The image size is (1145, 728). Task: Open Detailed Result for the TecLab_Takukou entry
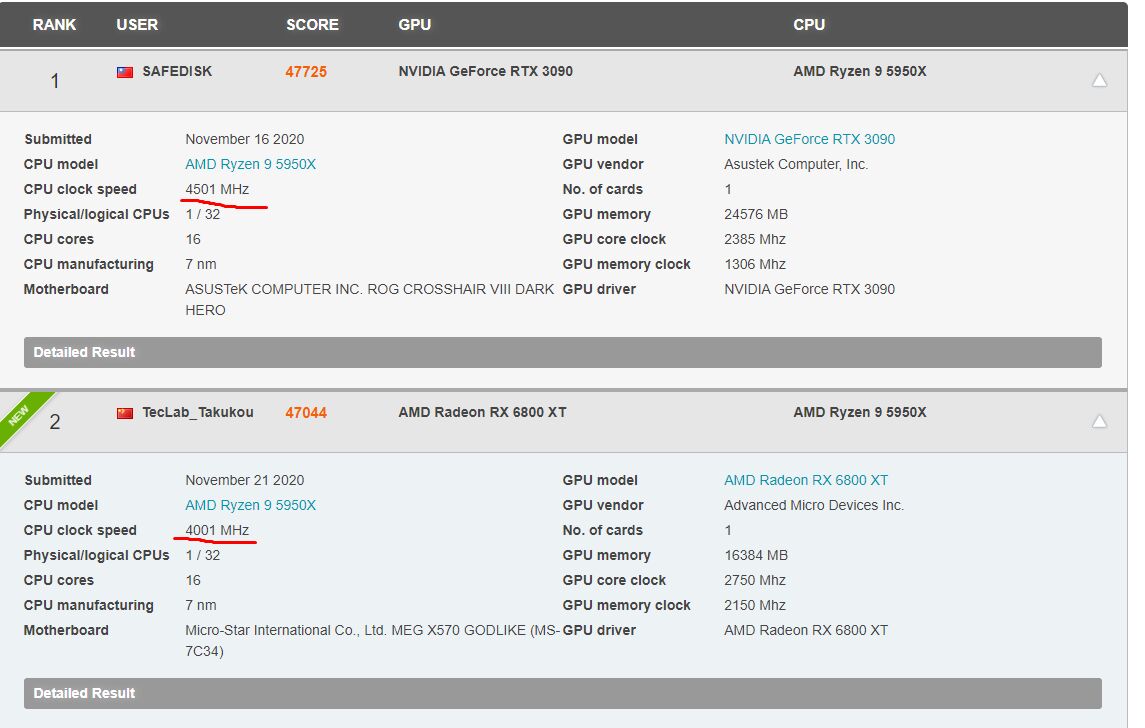(562, 693)
